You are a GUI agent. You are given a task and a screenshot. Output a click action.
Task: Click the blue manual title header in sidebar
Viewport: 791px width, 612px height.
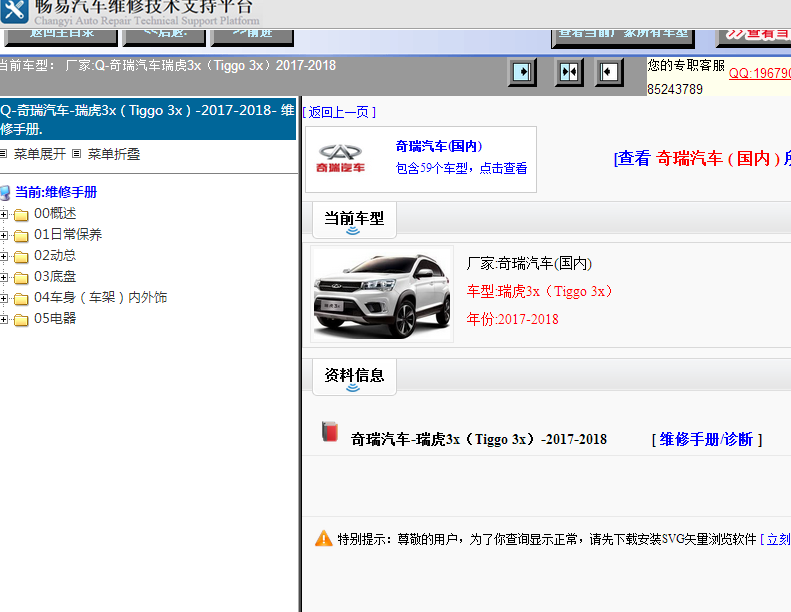(x=148, y=119)
